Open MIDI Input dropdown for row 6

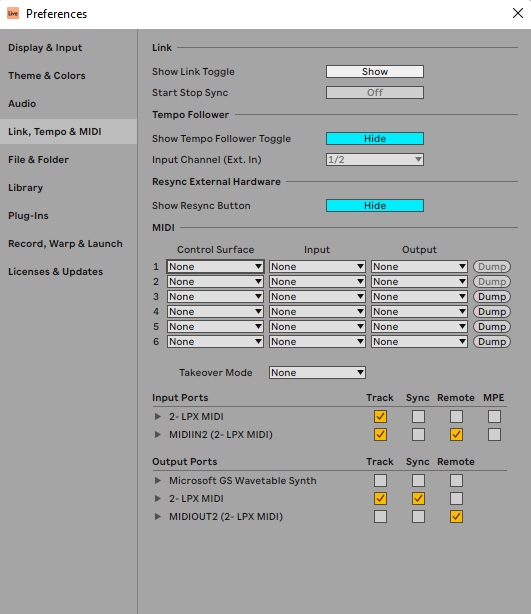(317, 342)
